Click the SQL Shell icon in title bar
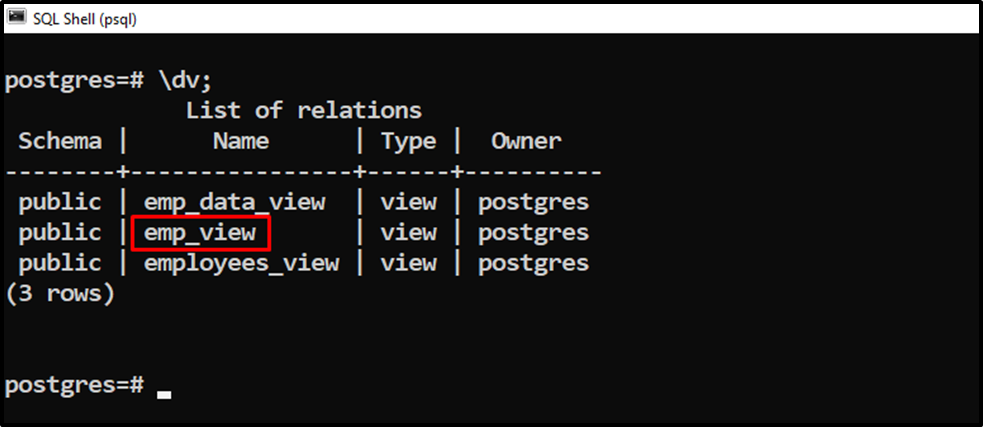This screenshot has width=983, height=427. click(17, 17)
